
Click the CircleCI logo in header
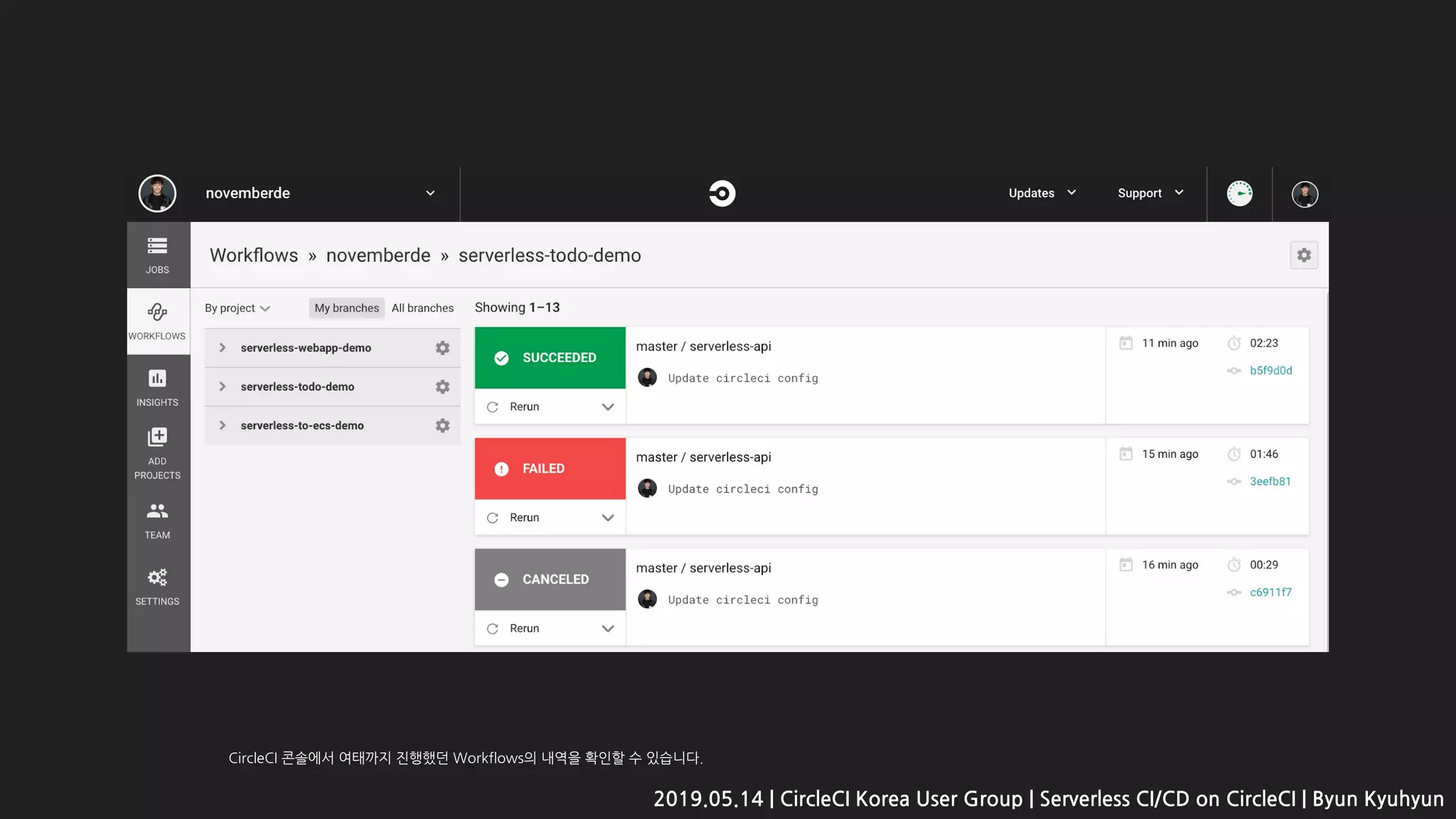click(x=722, y=193)
